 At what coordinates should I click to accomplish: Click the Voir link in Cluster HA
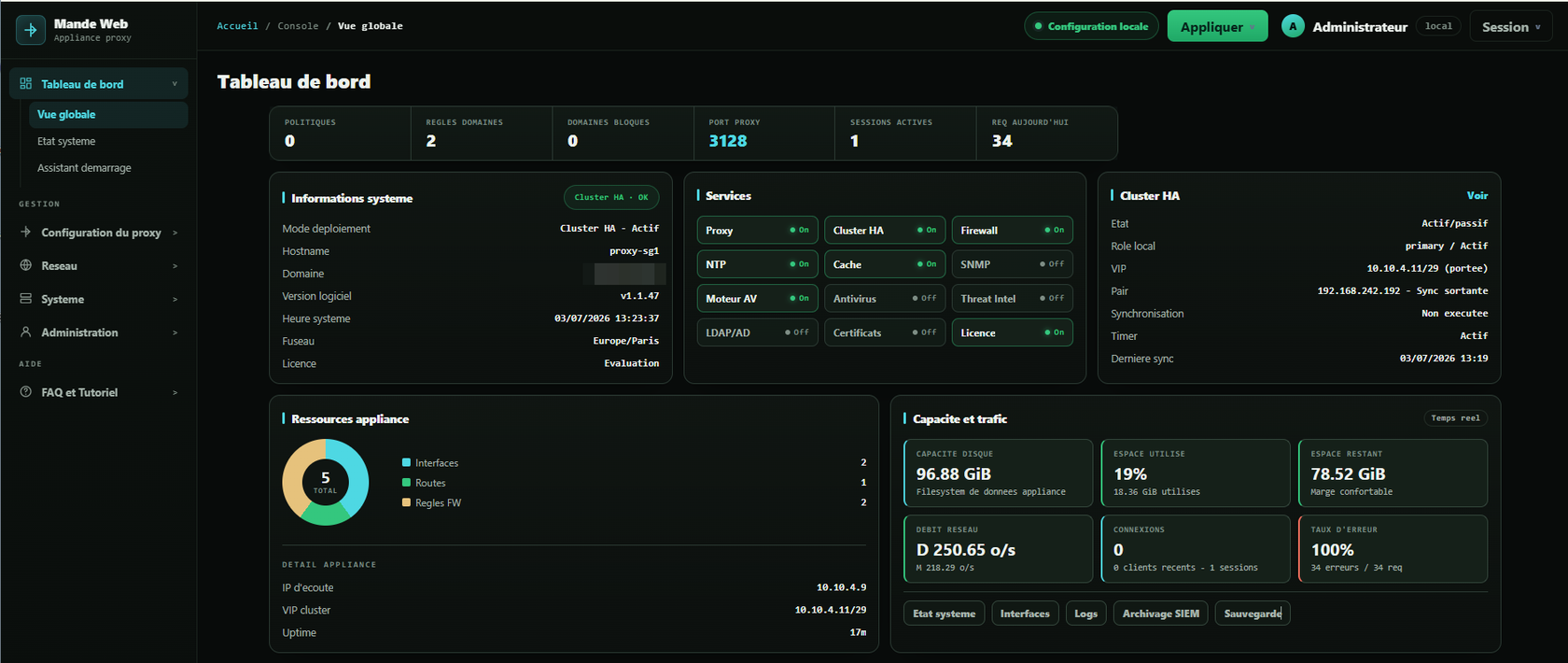coord(1477,195)
